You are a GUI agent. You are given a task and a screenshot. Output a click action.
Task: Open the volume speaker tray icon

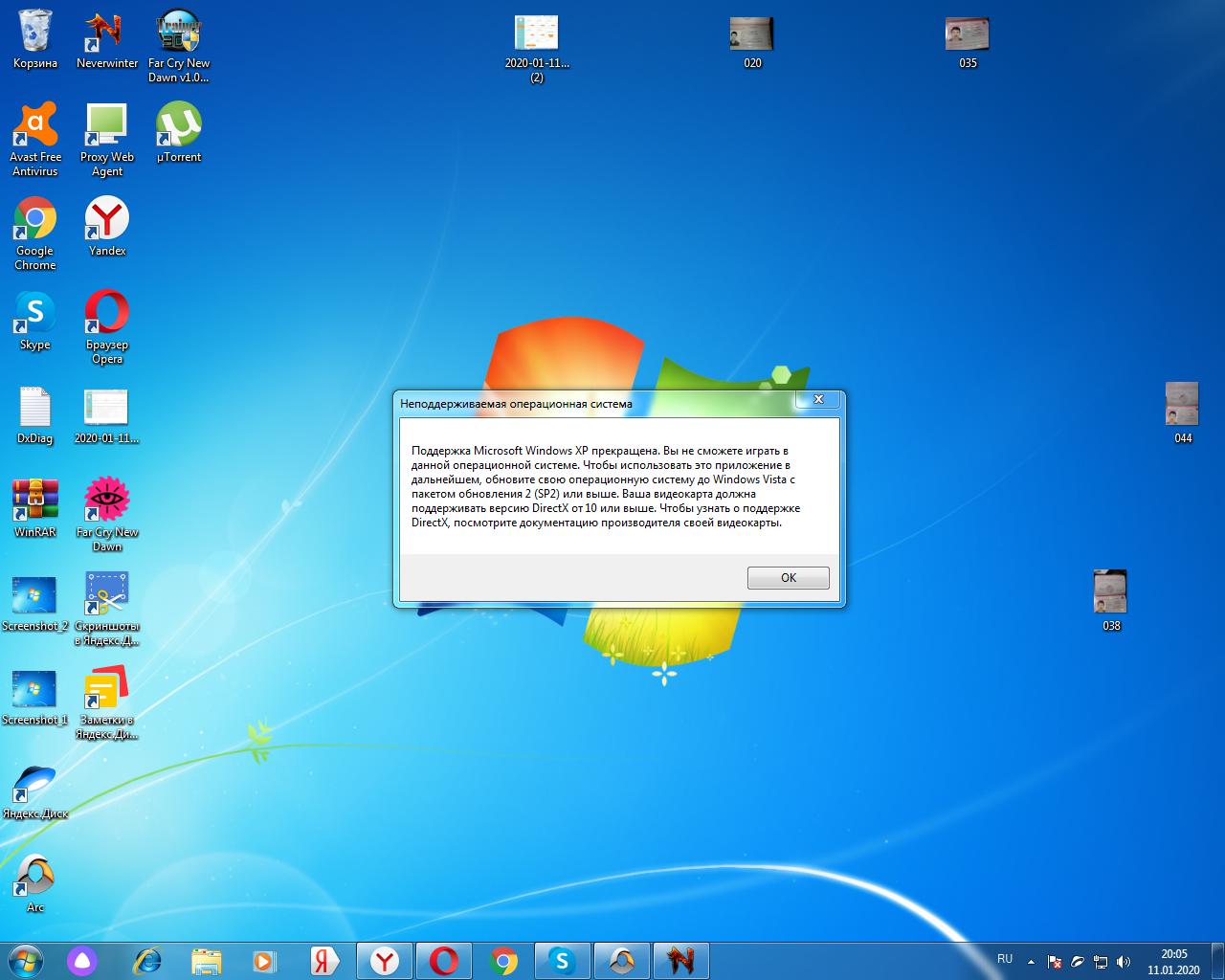(1124, 962)
